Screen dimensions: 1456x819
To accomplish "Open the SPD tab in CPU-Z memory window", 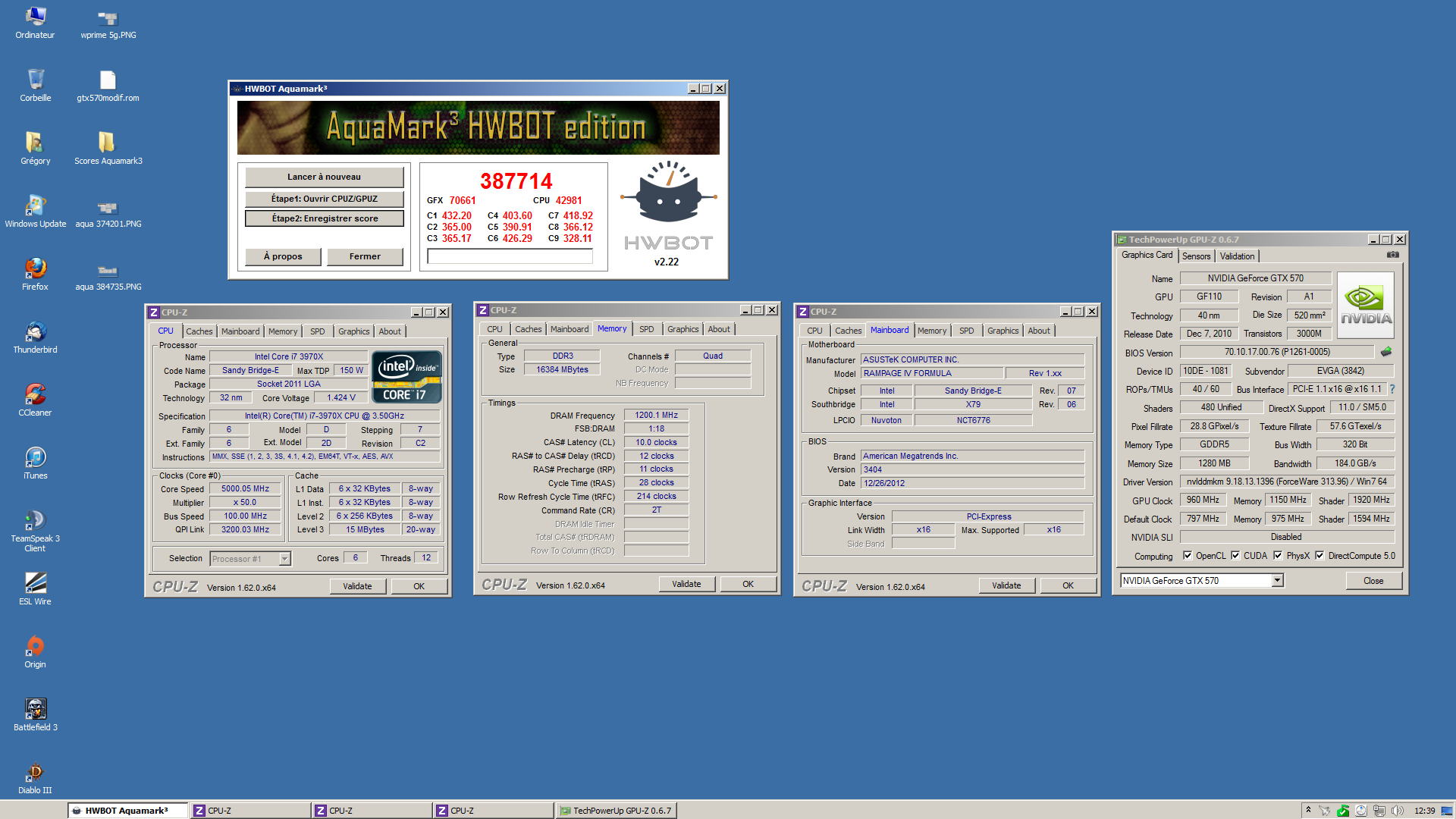I will click(x=646, y=329).
